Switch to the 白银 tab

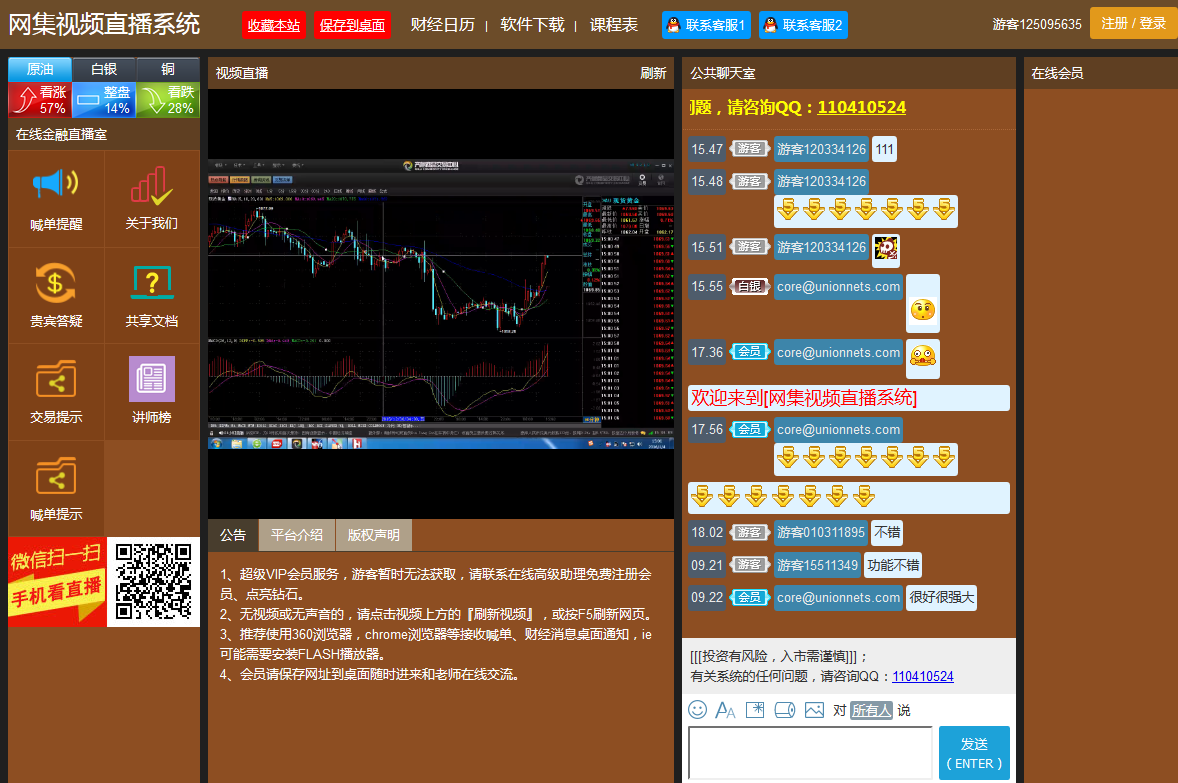pos(104,69)
